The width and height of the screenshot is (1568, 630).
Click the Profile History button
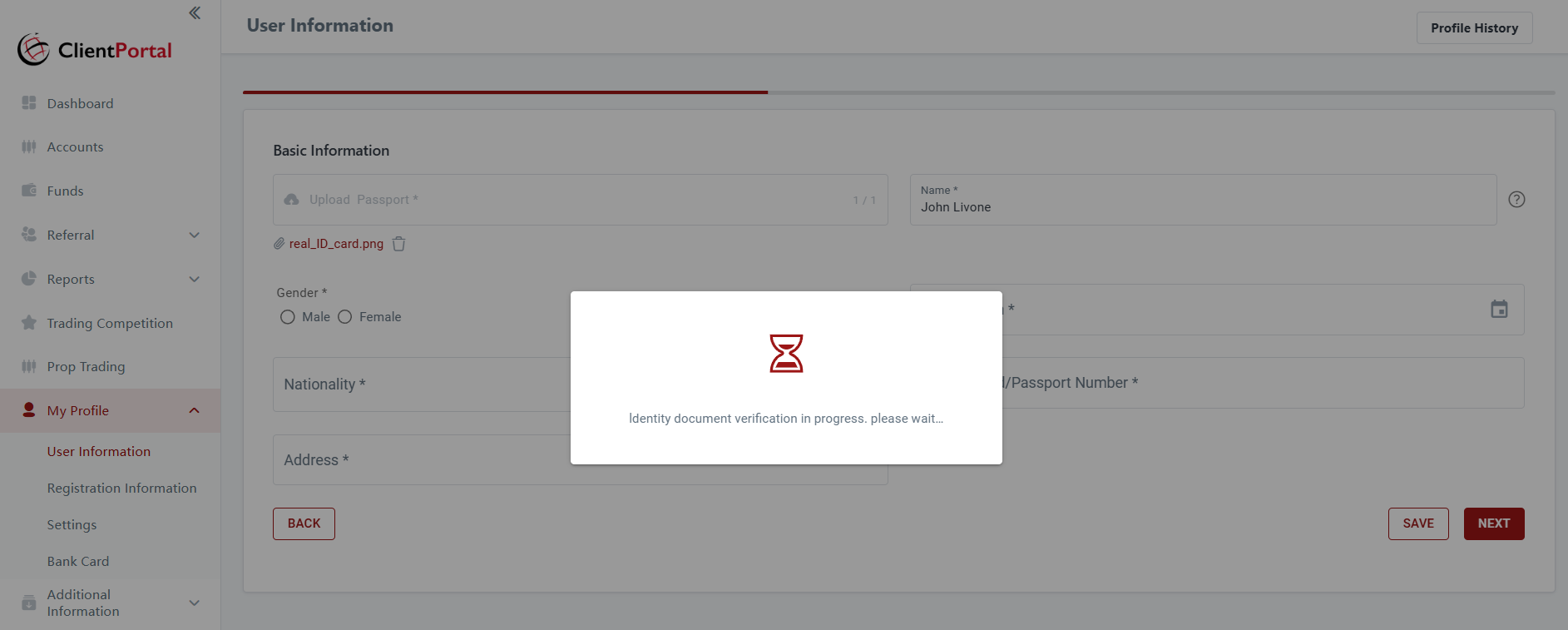[1474, 28]
